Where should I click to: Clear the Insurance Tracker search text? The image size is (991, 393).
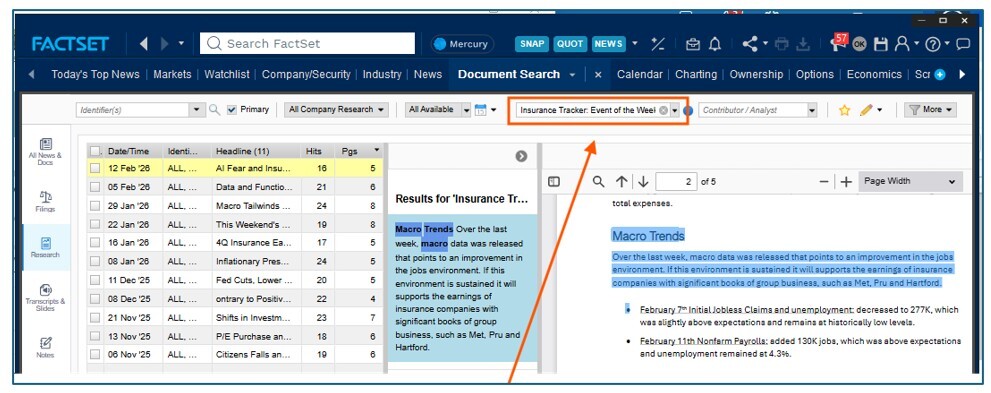[x=663, y=110]
